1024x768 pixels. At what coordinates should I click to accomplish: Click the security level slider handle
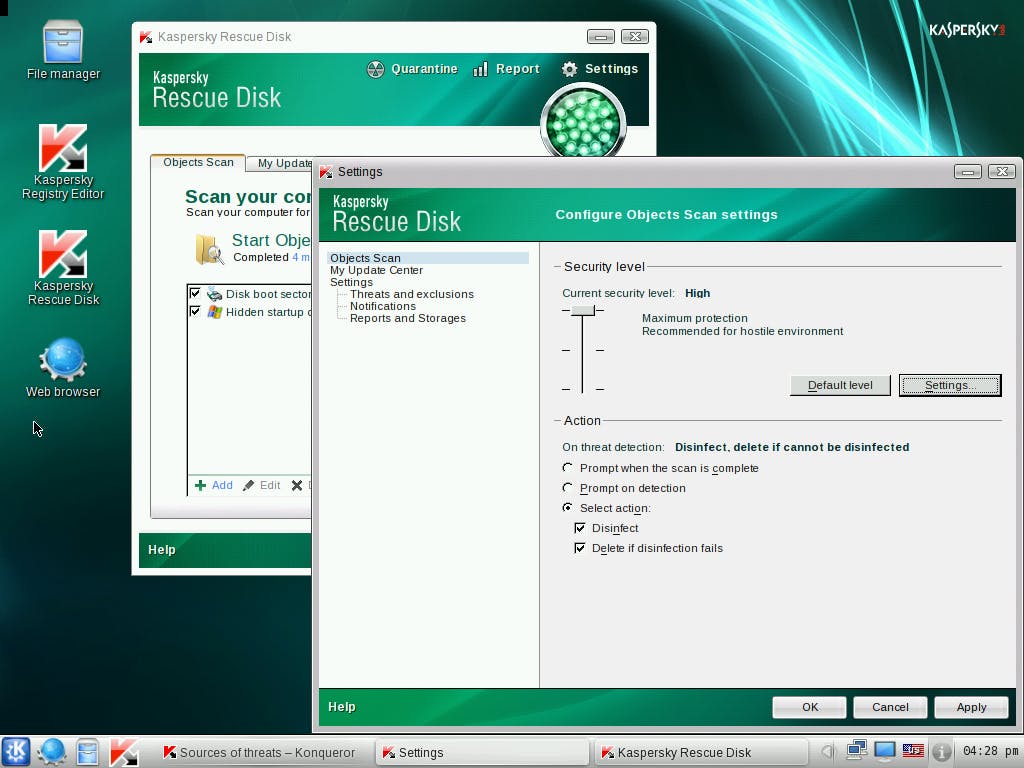click(583, 311)
